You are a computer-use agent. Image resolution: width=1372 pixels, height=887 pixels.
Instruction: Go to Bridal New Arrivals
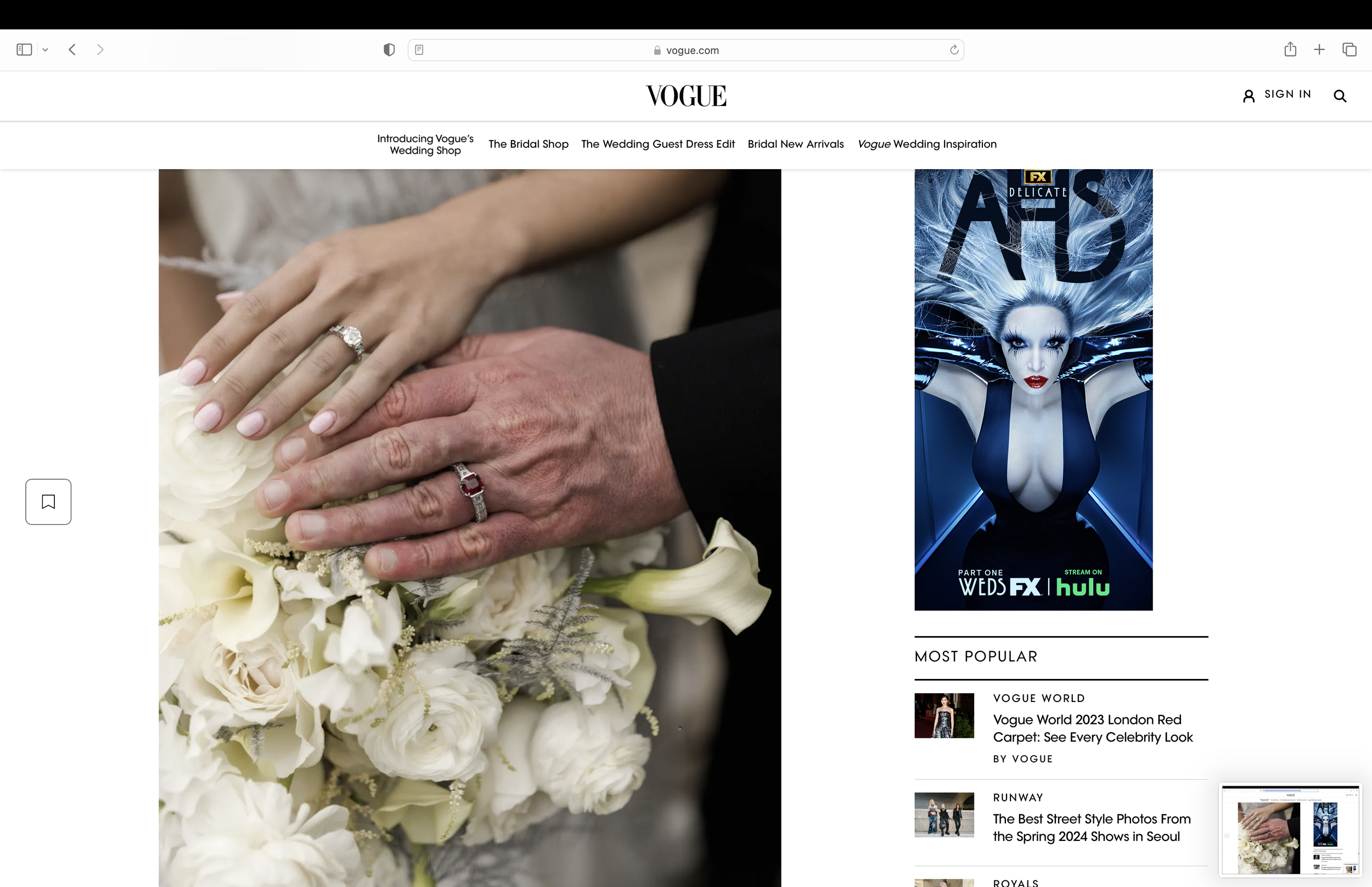(795, 144)
